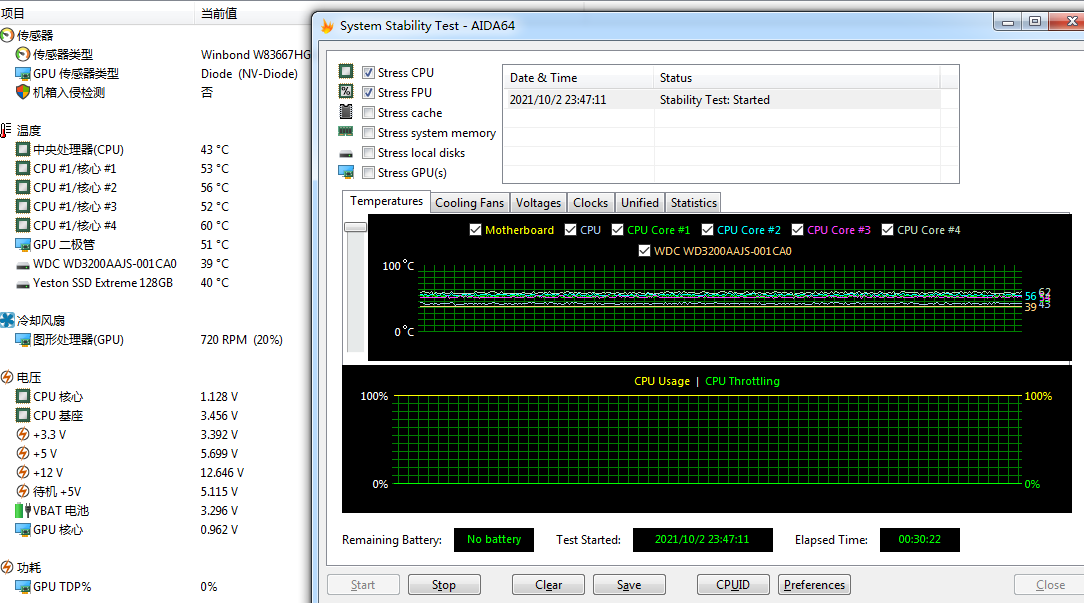
Task: Open the Cooling Fans tab
Action: click(x=469, y=203)
